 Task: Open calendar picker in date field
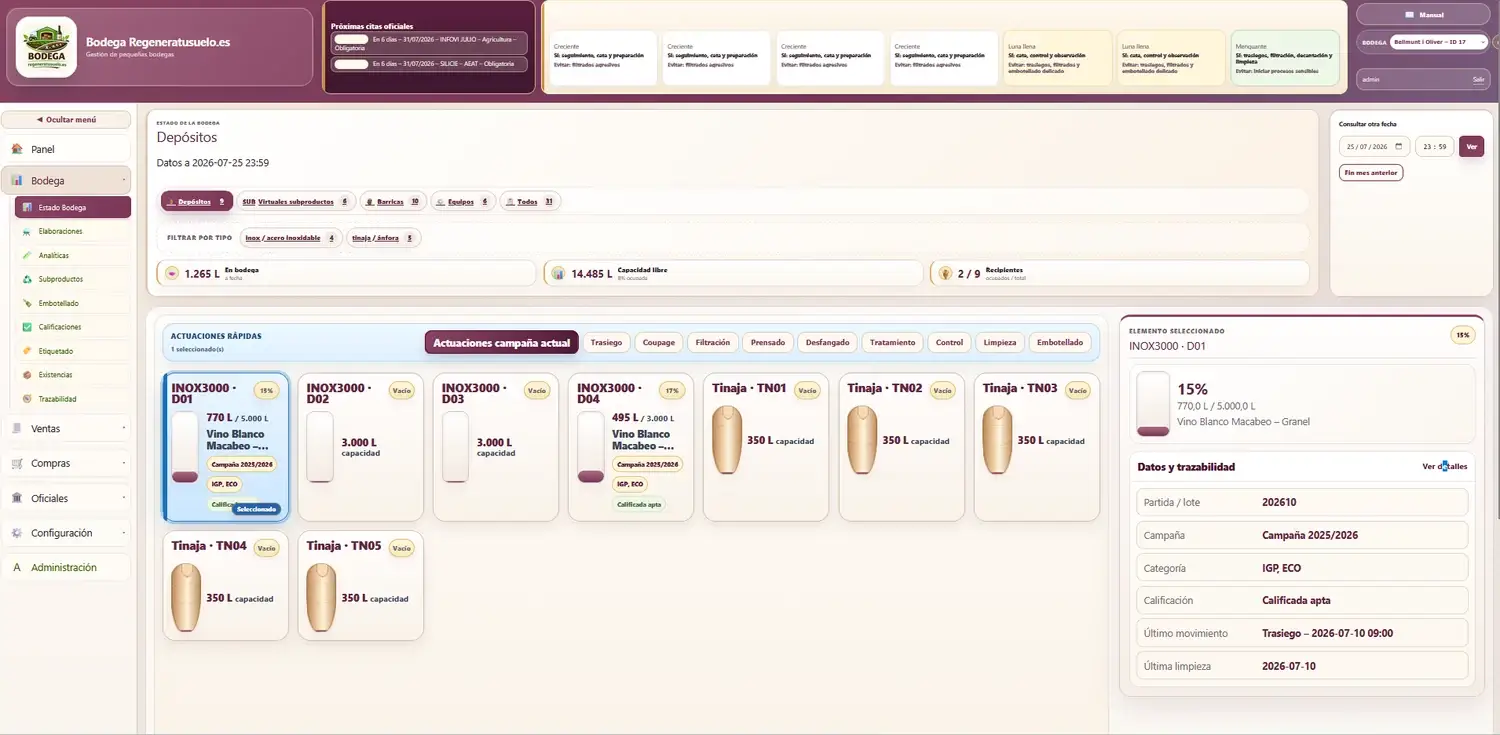coord(1399,146)
